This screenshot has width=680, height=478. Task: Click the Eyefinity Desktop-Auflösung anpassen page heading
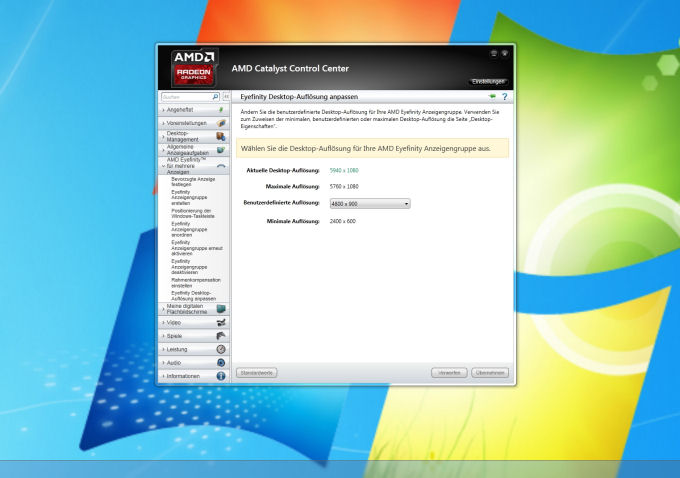299,97
